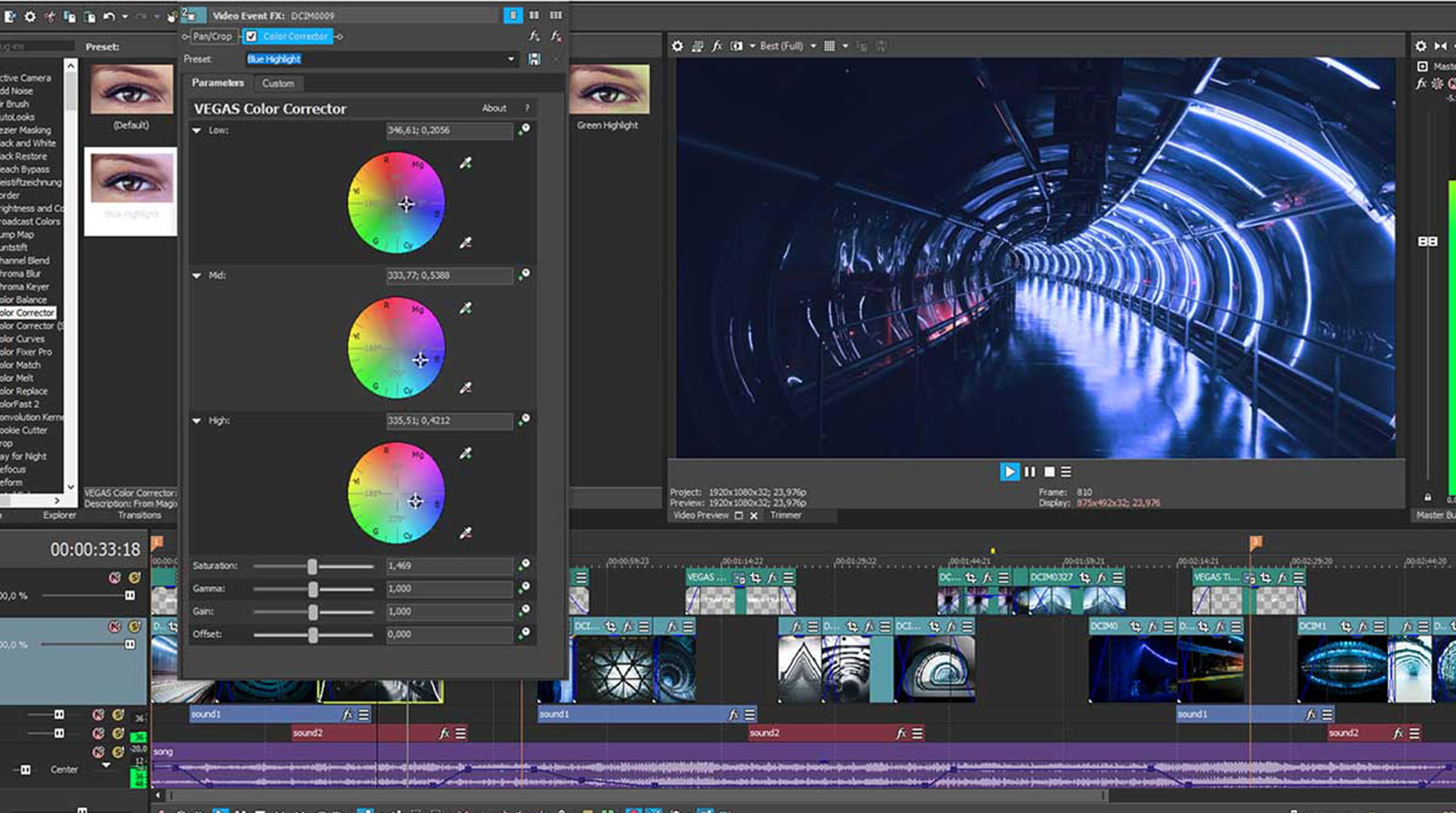Open the Trimmer tab
Screen dimensions: 1456x813
(785, 515)
